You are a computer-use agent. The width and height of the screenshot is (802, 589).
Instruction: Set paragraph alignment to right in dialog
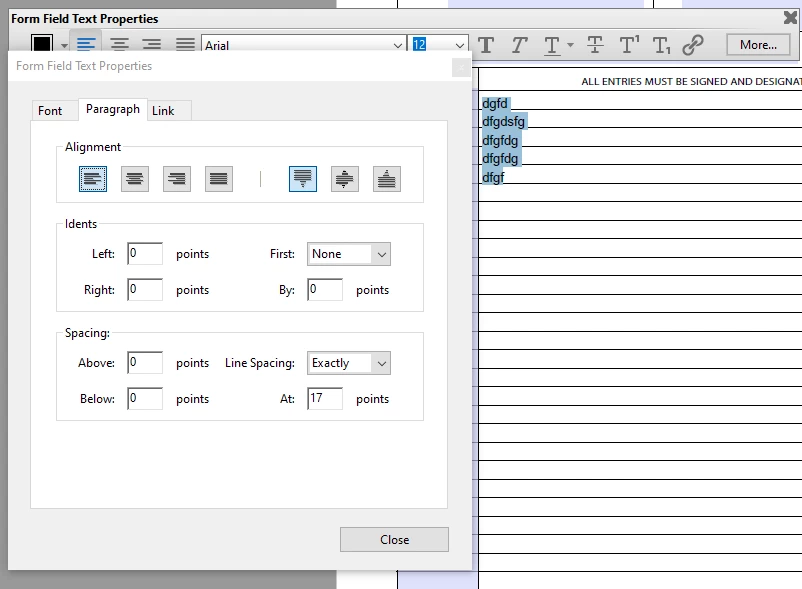click(x=176, y=179)
